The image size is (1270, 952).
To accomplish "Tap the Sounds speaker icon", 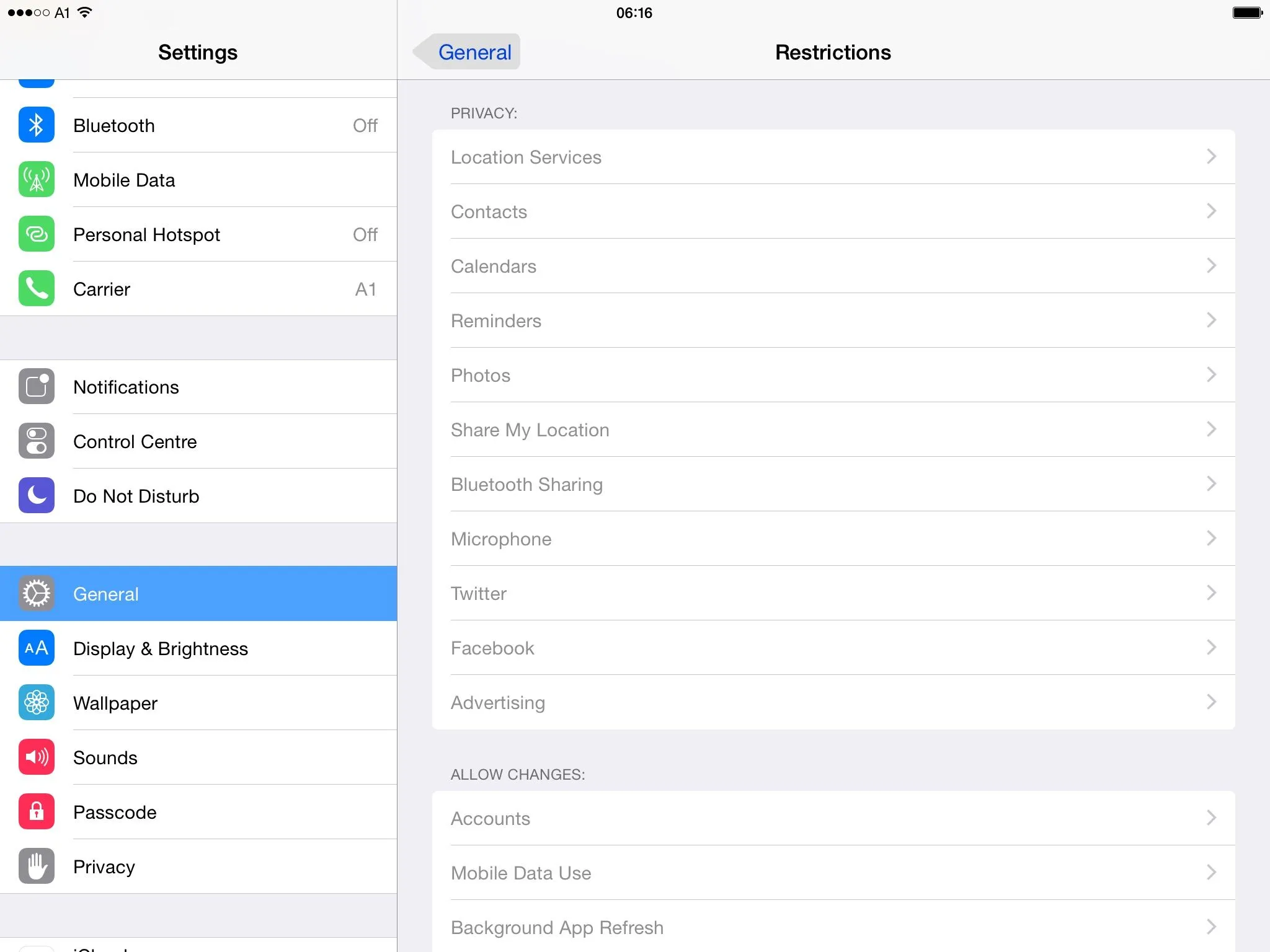I will coord(37,757).
